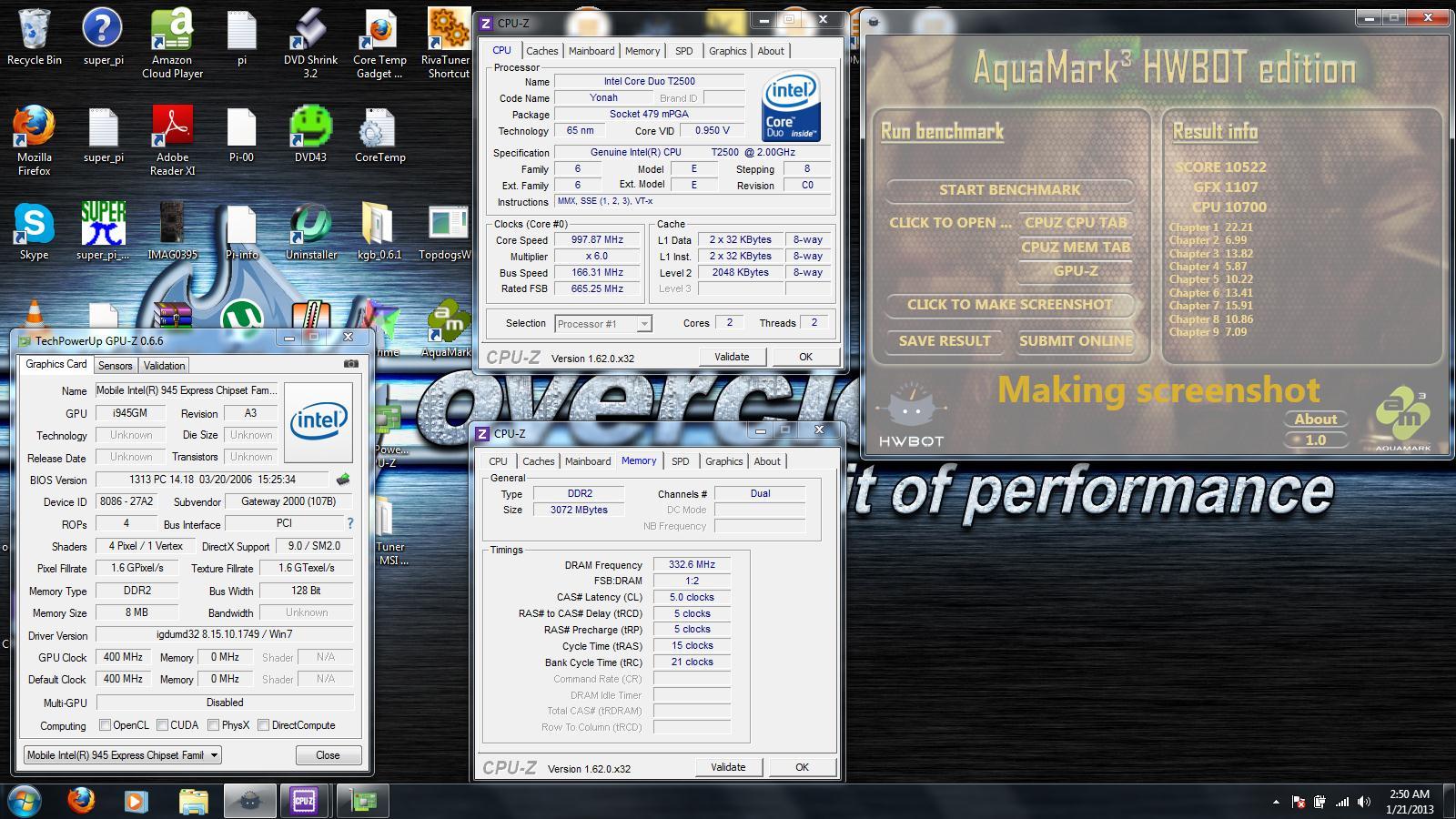1456x819 pixels.
Task: Launch DVD Shrink 3.2 from desktop
Action: [310, 43]
